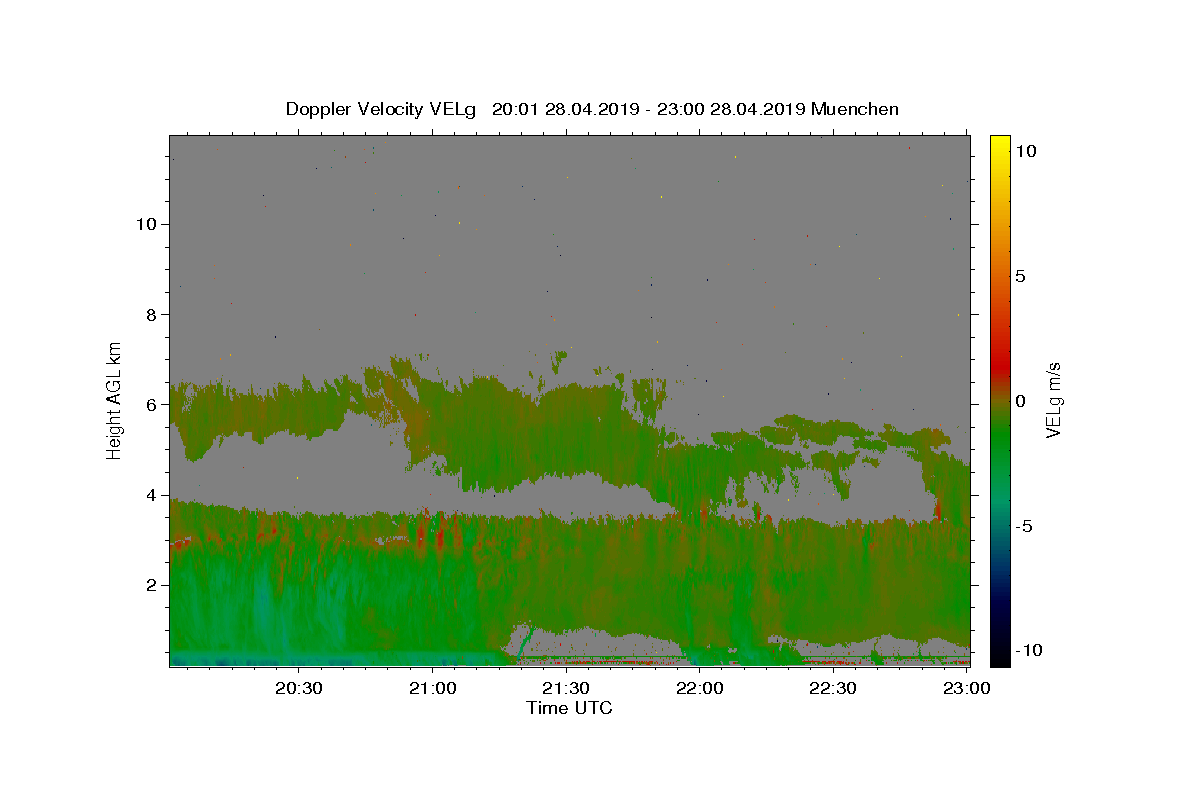Screen dimensions: 1200x800
Task: Click the 'Height AGL km' axis label
Action: (x=115, y=400)
